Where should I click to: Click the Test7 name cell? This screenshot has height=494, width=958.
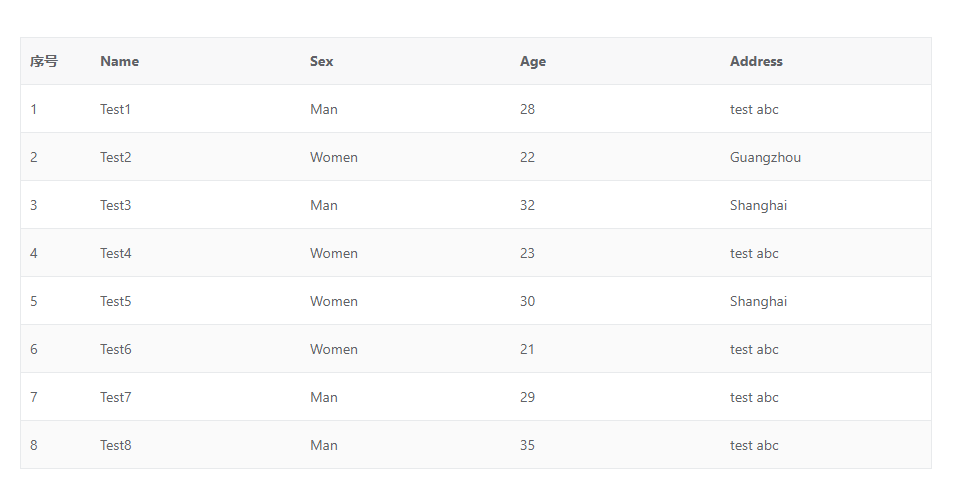tap(115, 397)
